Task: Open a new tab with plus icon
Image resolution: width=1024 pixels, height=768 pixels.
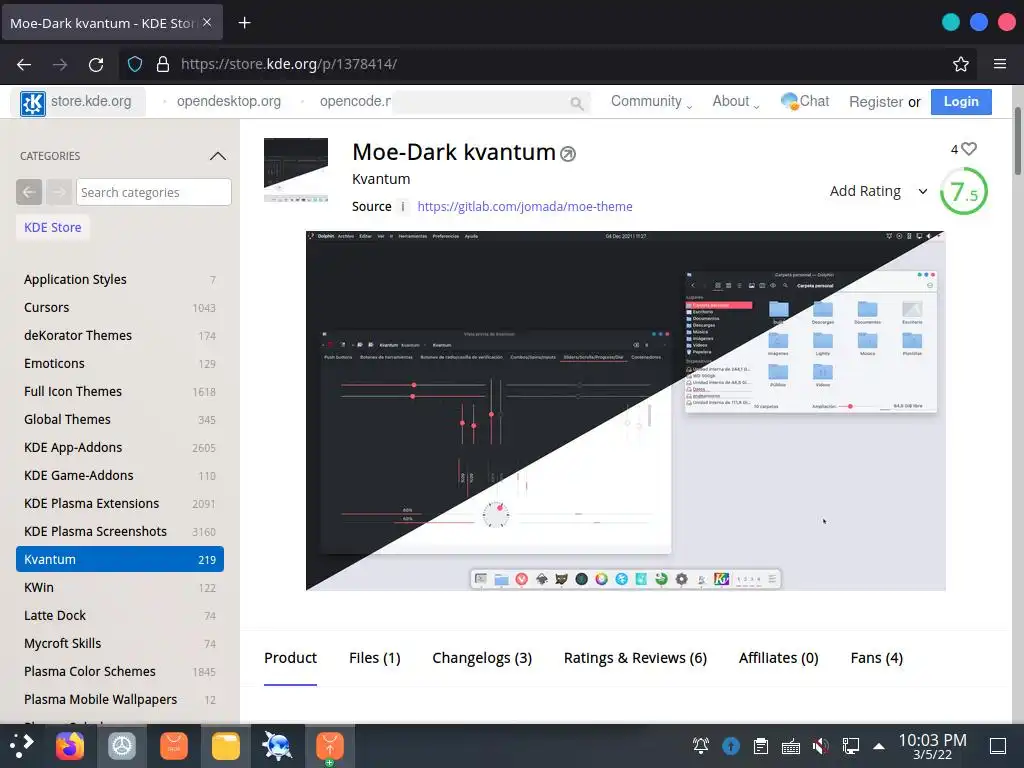Action: click(244, 23)
